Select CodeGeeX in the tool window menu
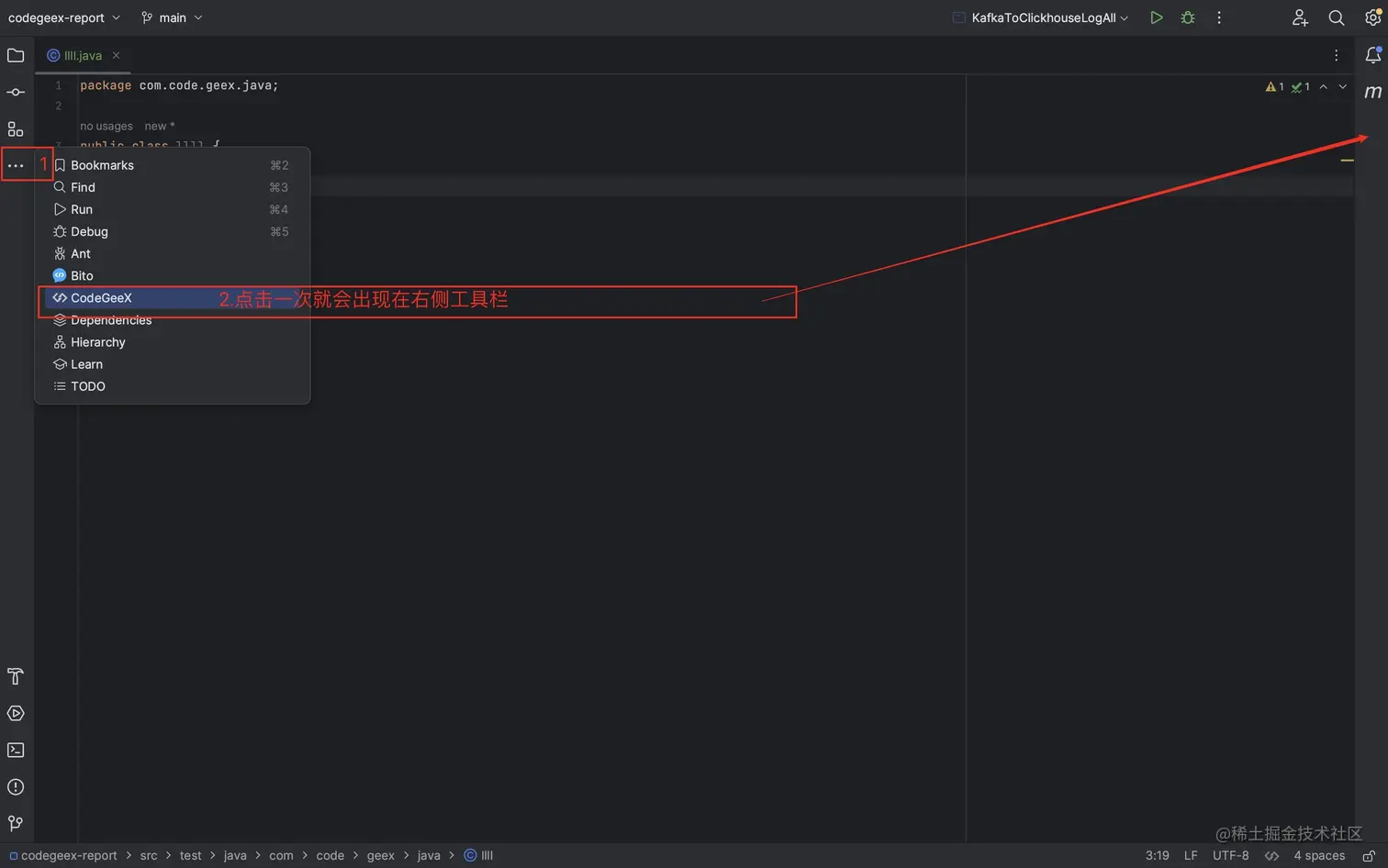The height and width of the screenshot is (868, 1388). coord(173,298)
